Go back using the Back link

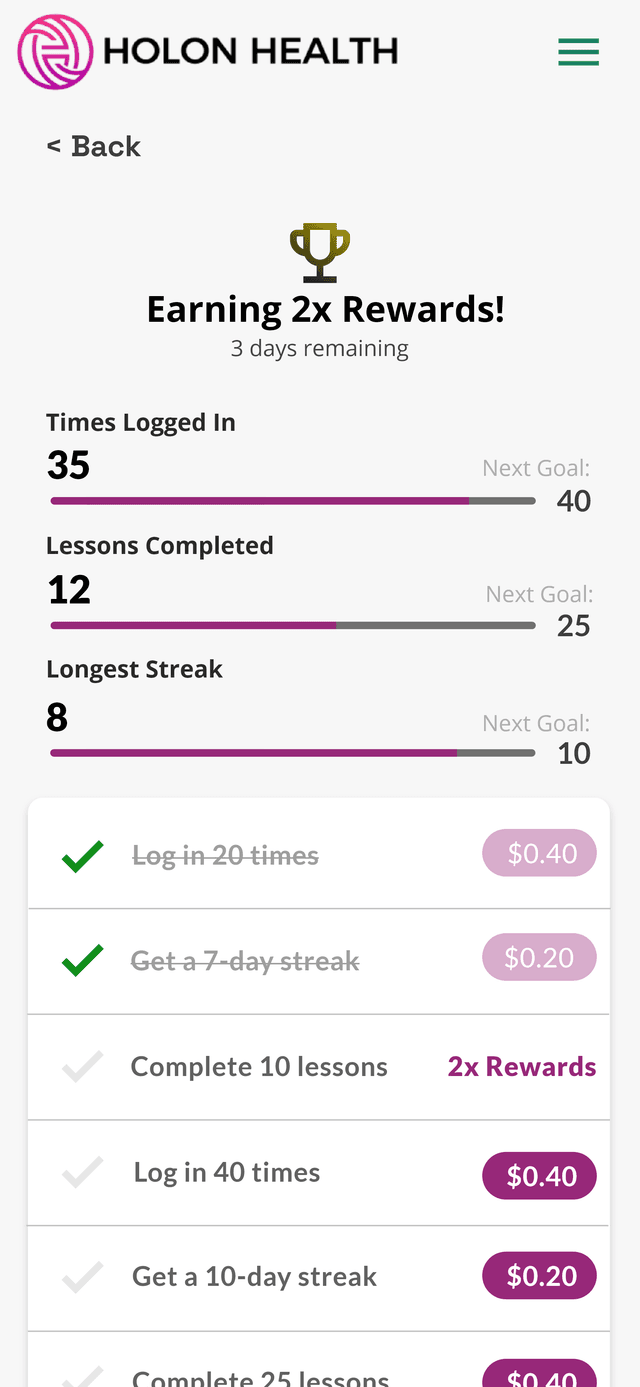tap(94, 146)
